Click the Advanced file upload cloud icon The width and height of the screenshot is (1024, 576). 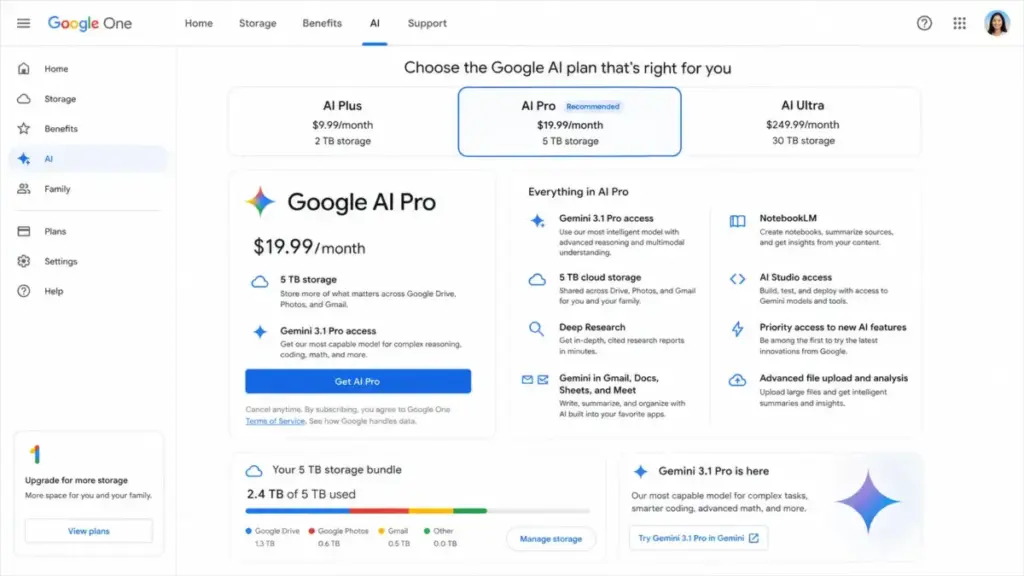click(737, 380)
